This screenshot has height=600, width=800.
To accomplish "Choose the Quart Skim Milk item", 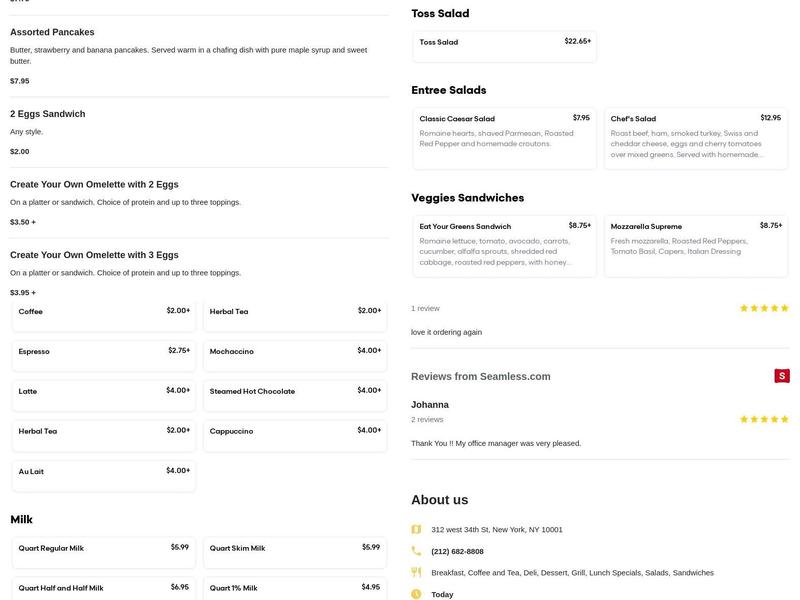I will (x=295, y=549).
